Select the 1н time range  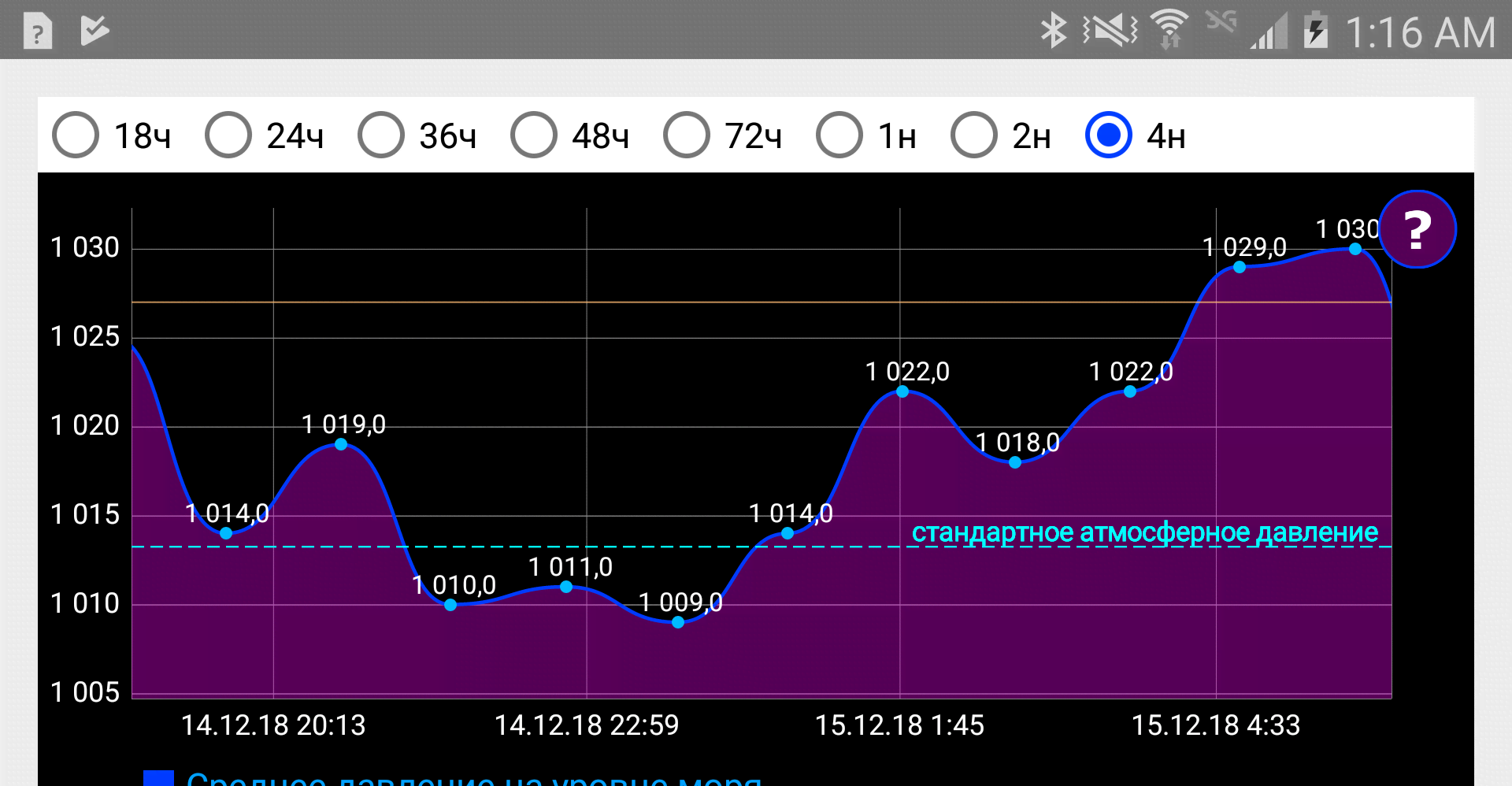[866, 135]
